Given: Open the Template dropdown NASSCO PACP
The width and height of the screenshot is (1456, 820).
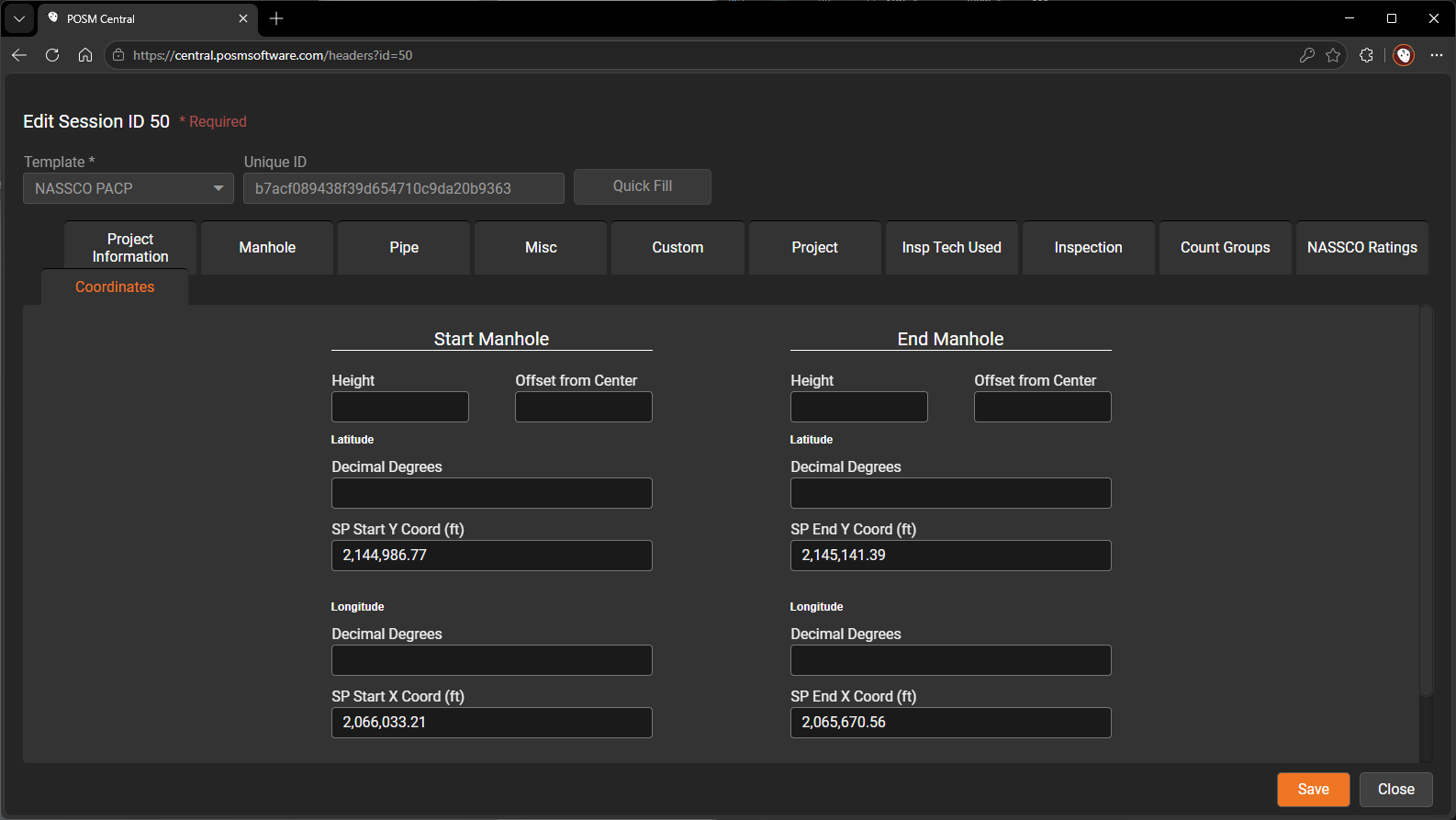Looking at the screenshot, I should [x=129, y=188].
